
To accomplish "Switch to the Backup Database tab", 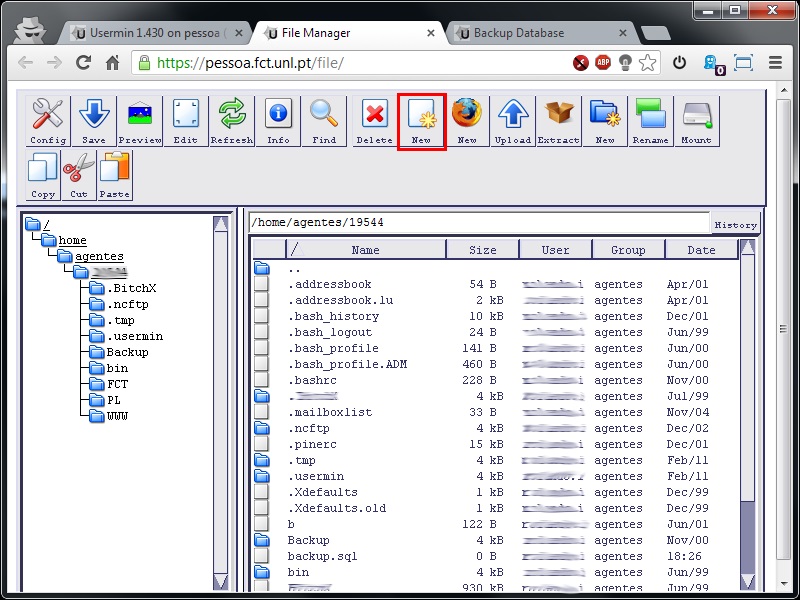I will [518, 33].
